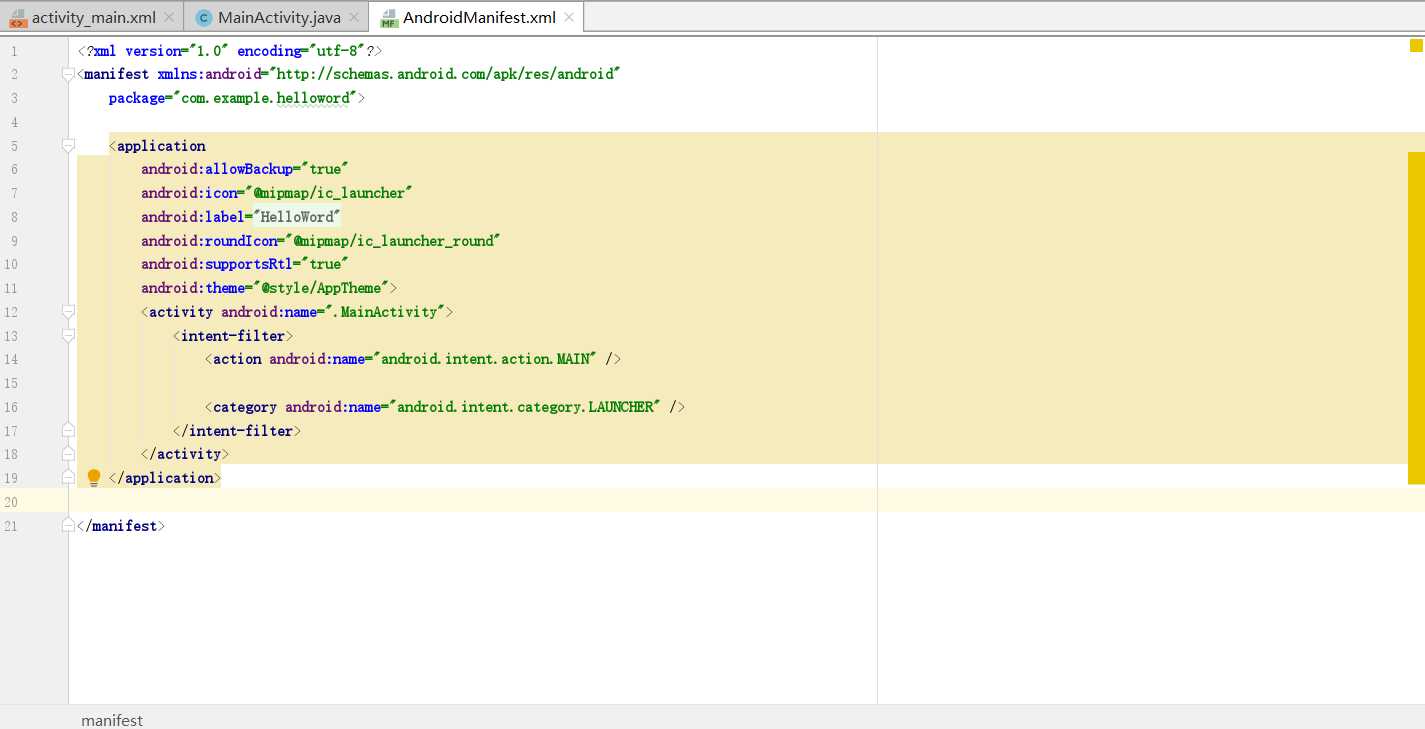
Task: Click the yellow warning stripe in error gutter
Action: 1416,317
